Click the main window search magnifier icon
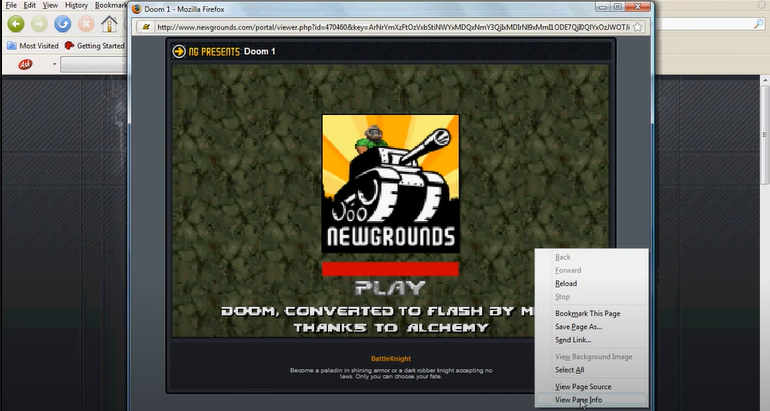 pyautogui.click(x=759, y=24)
